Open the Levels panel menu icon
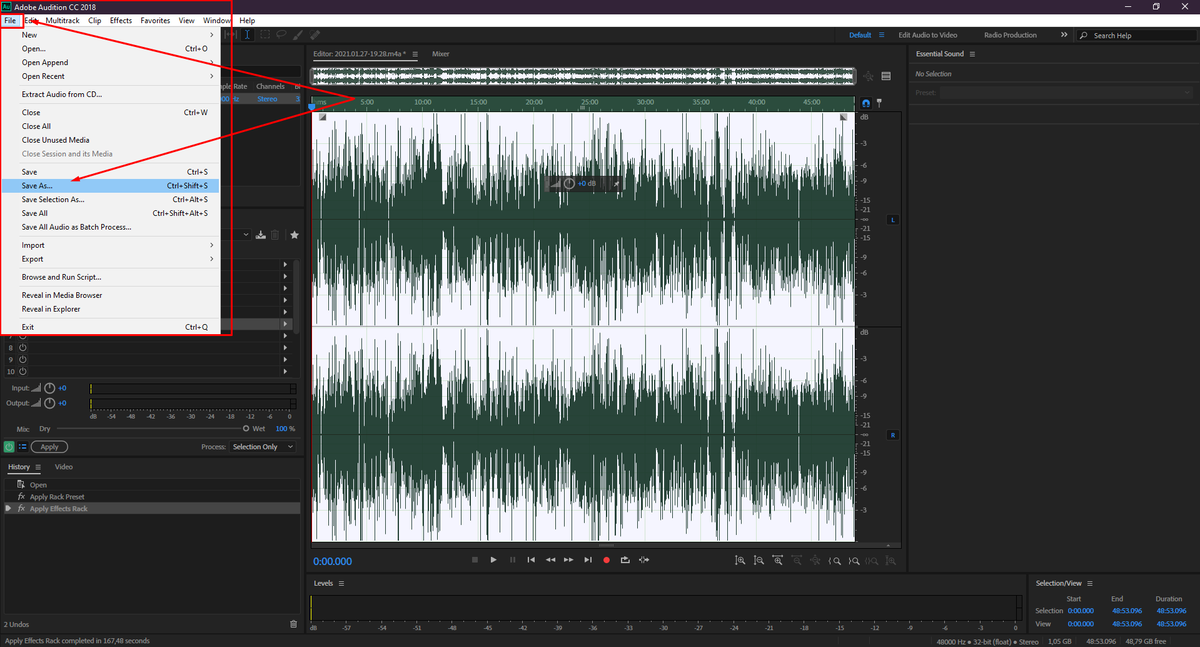1200x647 pixels. [341, 583]
